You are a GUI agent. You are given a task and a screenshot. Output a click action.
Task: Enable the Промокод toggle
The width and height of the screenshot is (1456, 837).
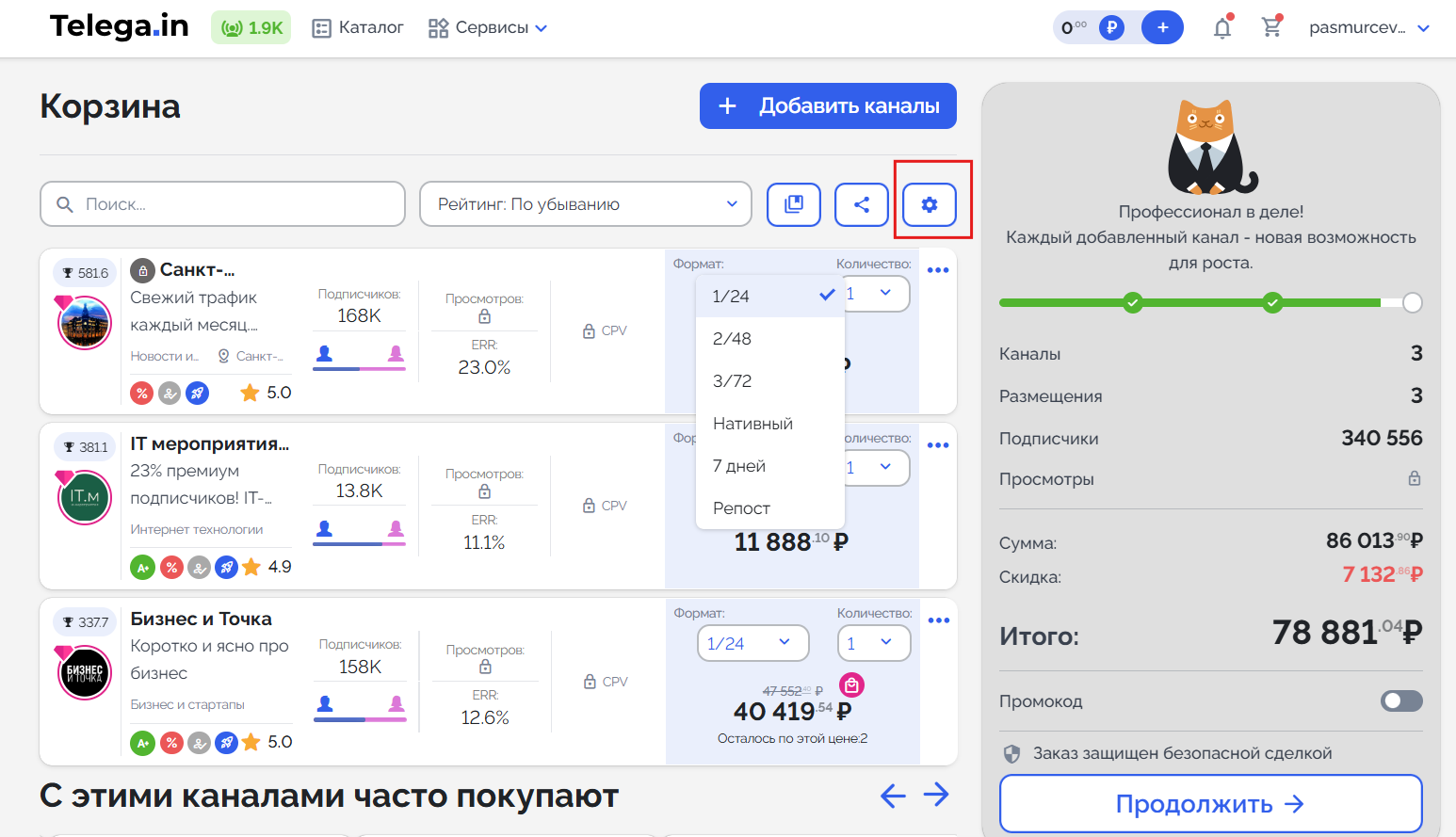point(1400,700)
